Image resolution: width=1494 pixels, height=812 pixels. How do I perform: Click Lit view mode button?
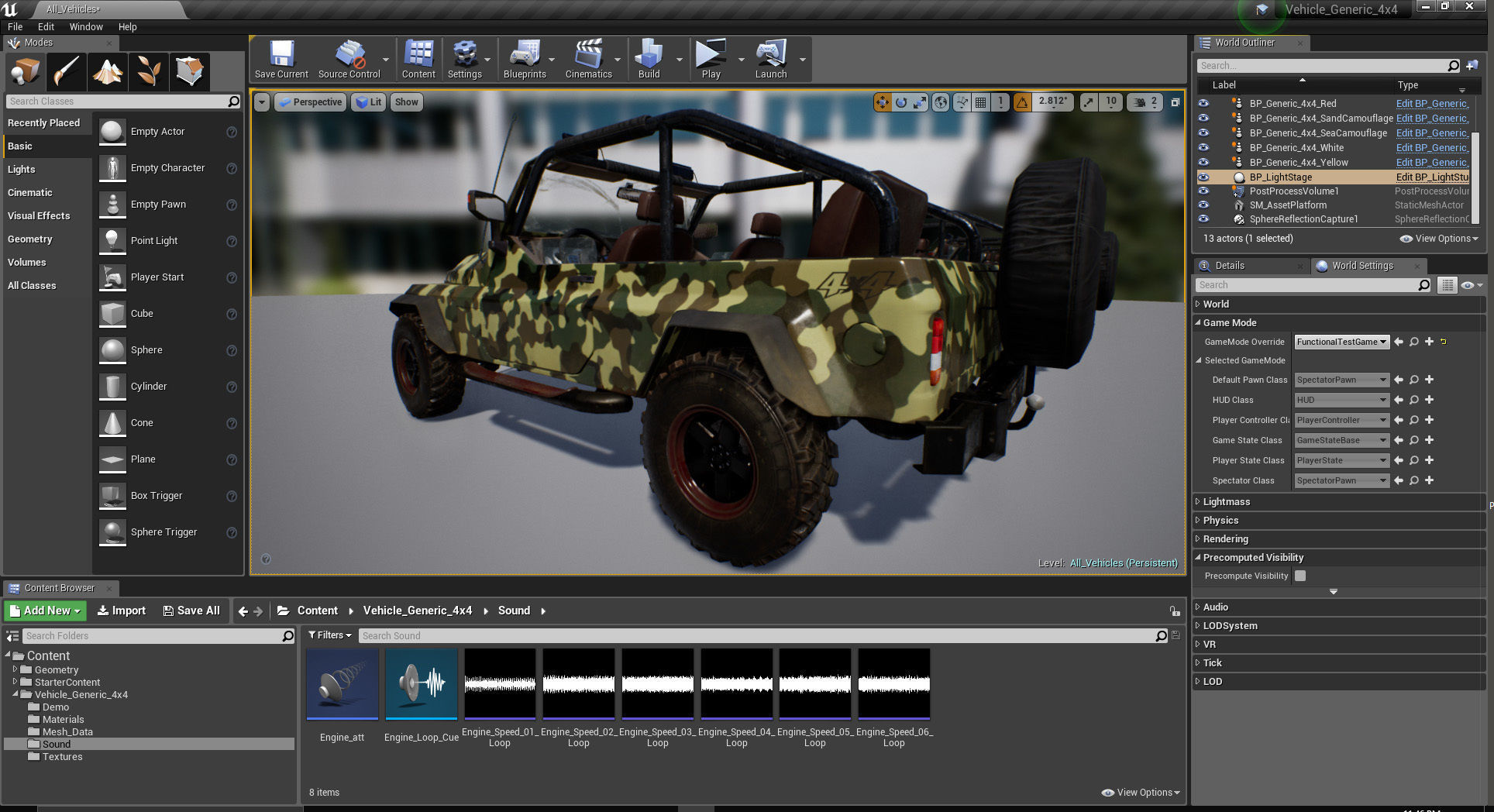coord(369,102)
